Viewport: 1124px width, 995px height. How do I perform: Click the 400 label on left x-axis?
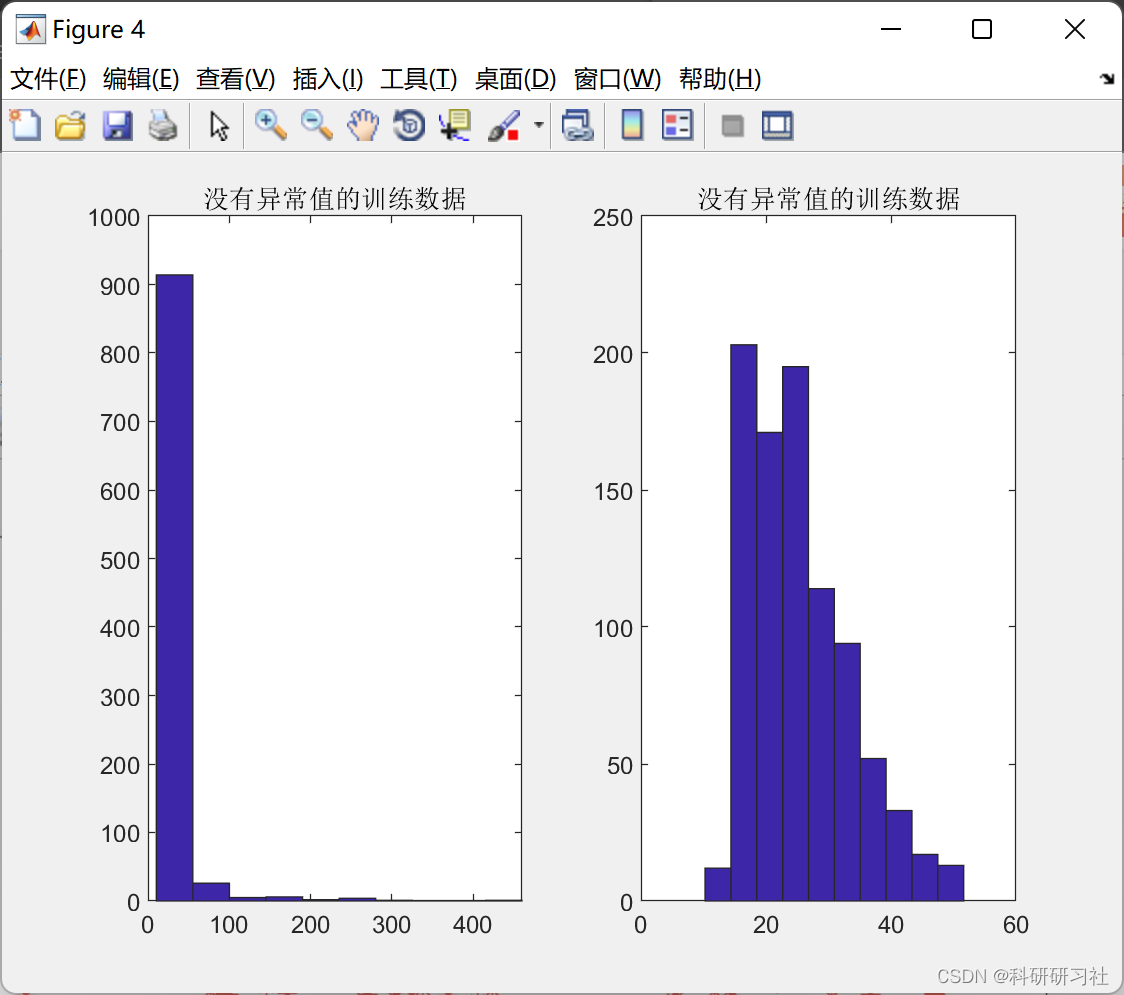coord(472,925)
